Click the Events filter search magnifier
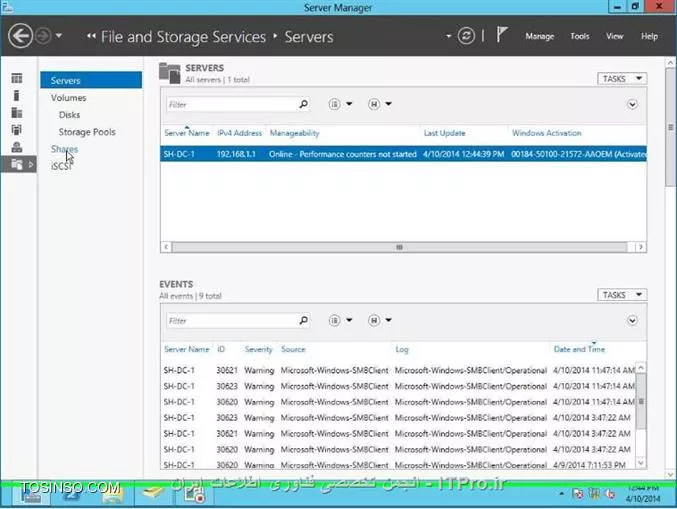The image size is (677, 509). 304,320
